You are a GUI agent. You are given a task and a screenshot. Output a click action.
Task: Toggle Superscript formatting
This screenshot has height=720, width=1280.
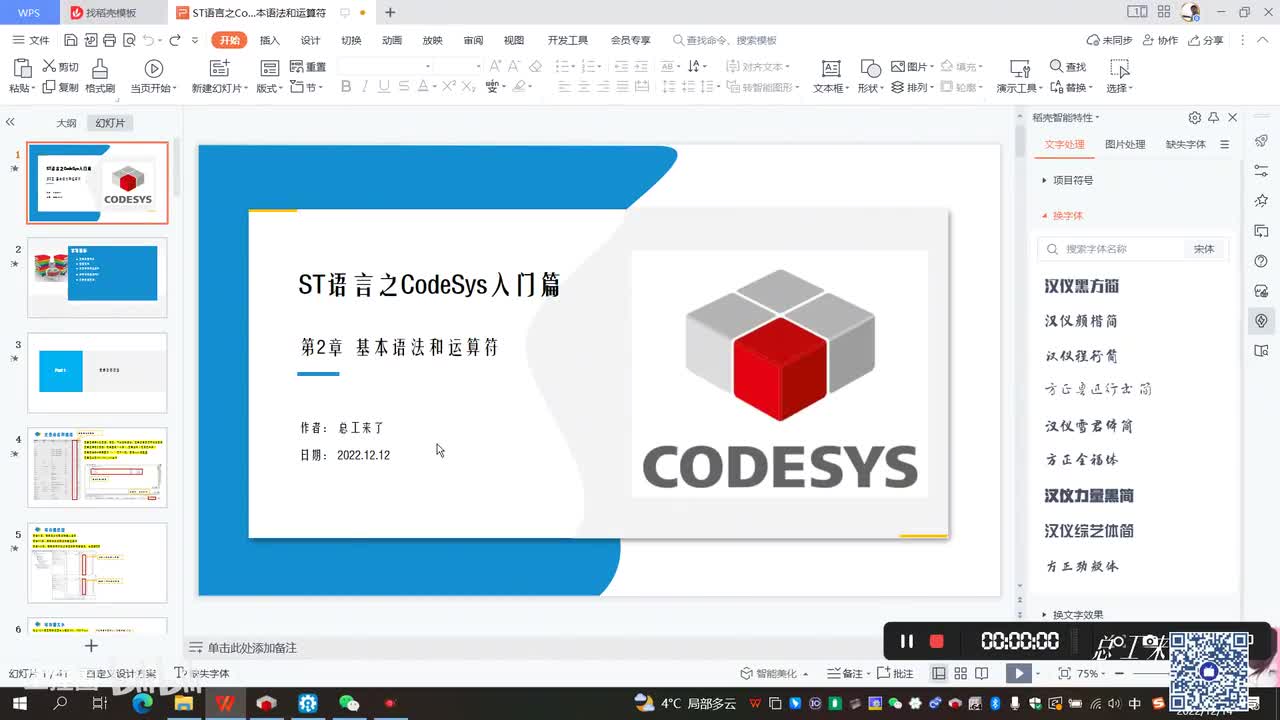click(448, 87)
